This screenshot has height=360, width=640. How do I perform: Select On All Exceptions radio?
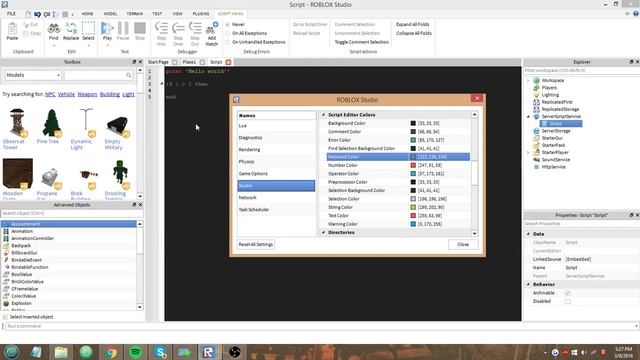click(228, 33)
